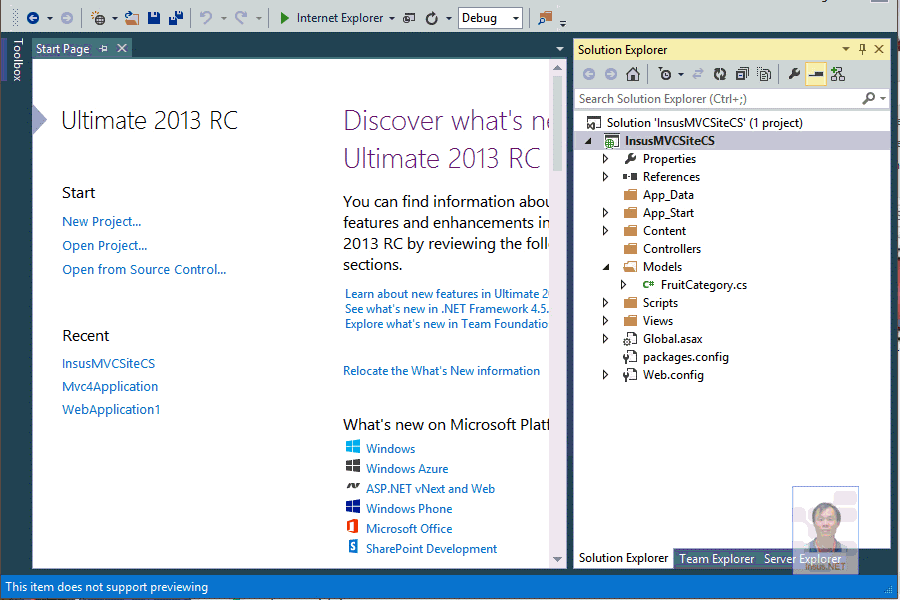Toggle the pin on Start Page tab

tap(103, 49)
